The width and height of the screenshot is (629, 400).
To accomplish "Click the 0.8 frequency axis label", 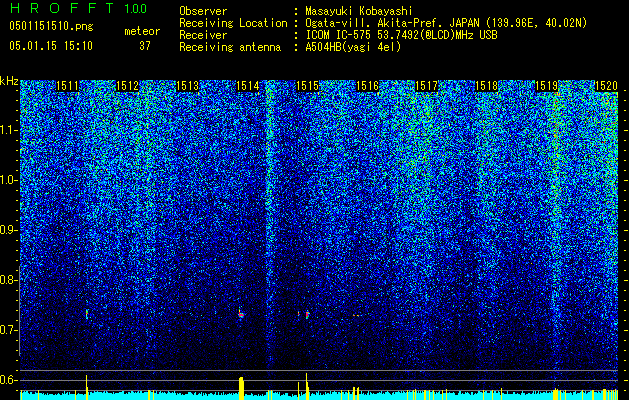I will coord(8,280).
